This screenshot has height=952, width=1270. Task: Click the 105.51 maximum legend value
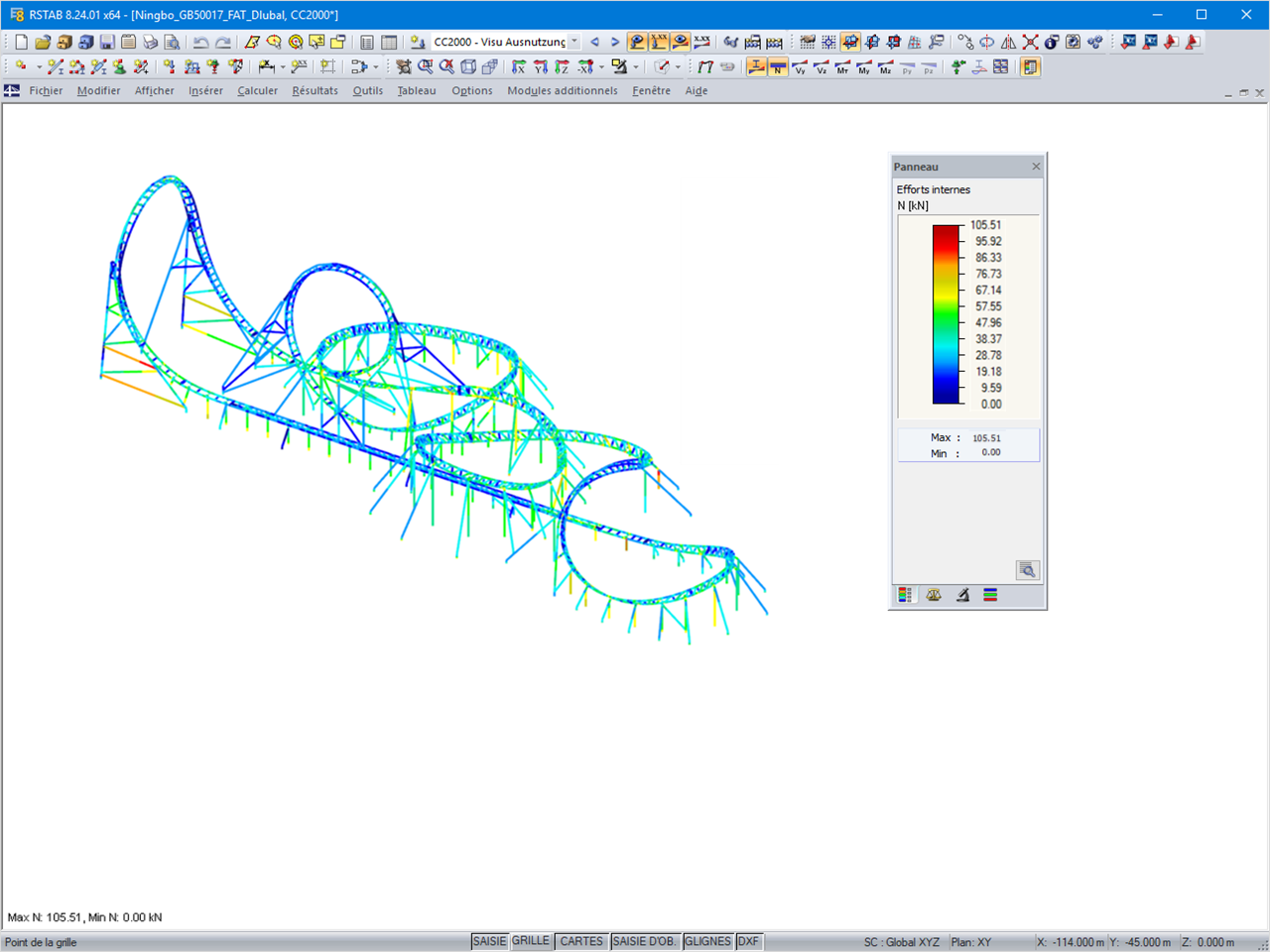click(x=986, y=225)
